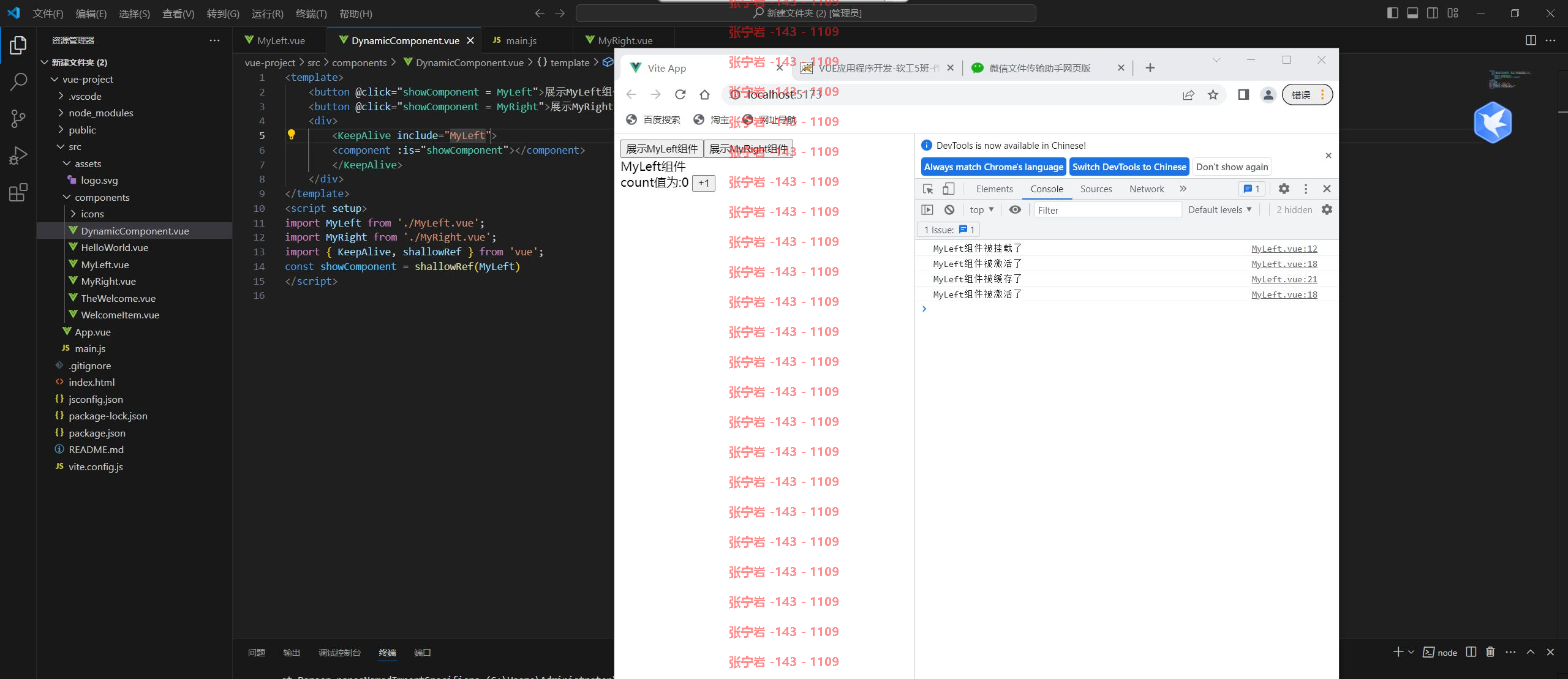Open MyLeft.vue:12 source link
The image size is (1568, 679).
(1284, 248)
